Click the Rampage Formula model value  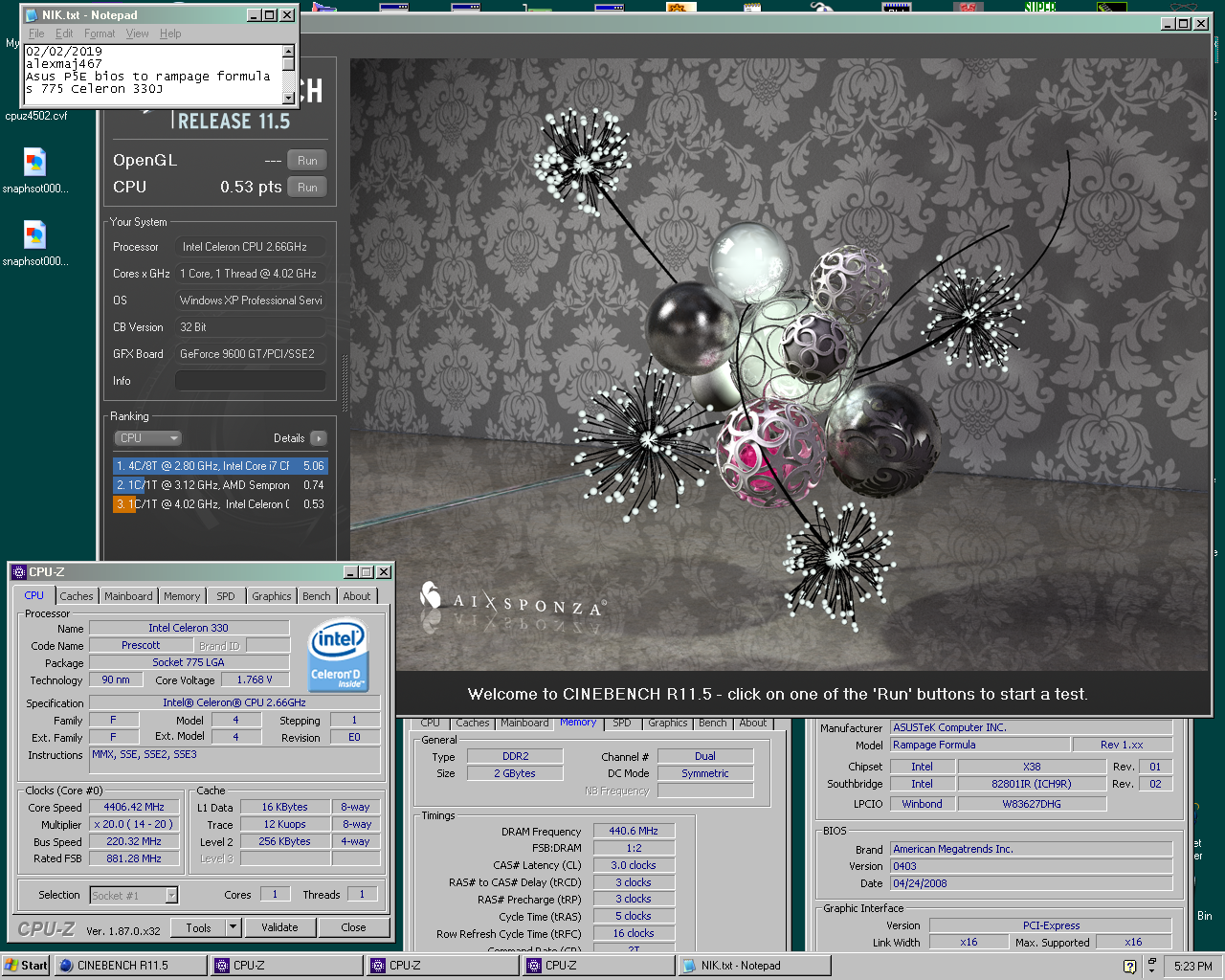click(x=980, y=745)
